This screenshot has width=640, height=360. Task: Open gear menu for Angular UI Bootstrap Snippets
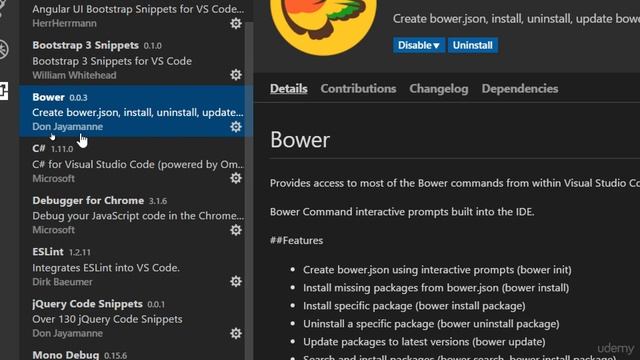236,23
